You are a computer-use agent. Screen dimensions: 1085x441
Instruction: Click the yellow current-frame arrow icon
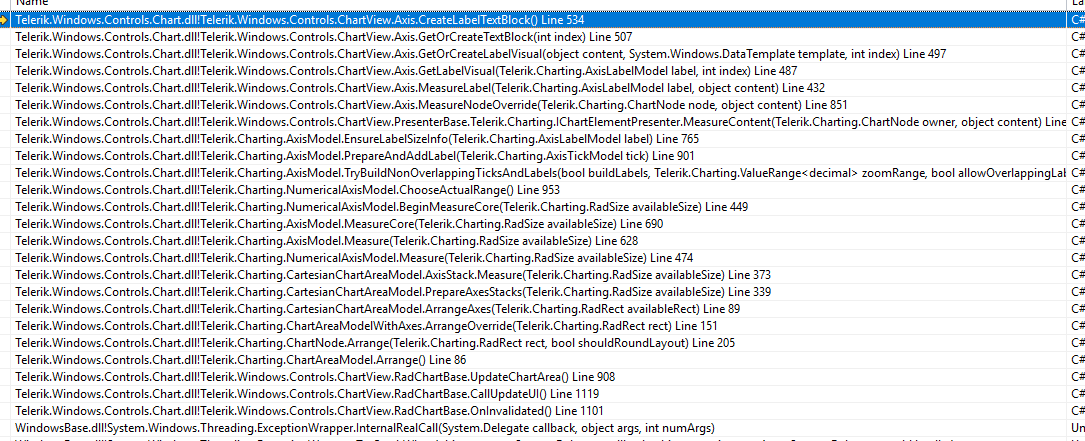coord(5,20)
